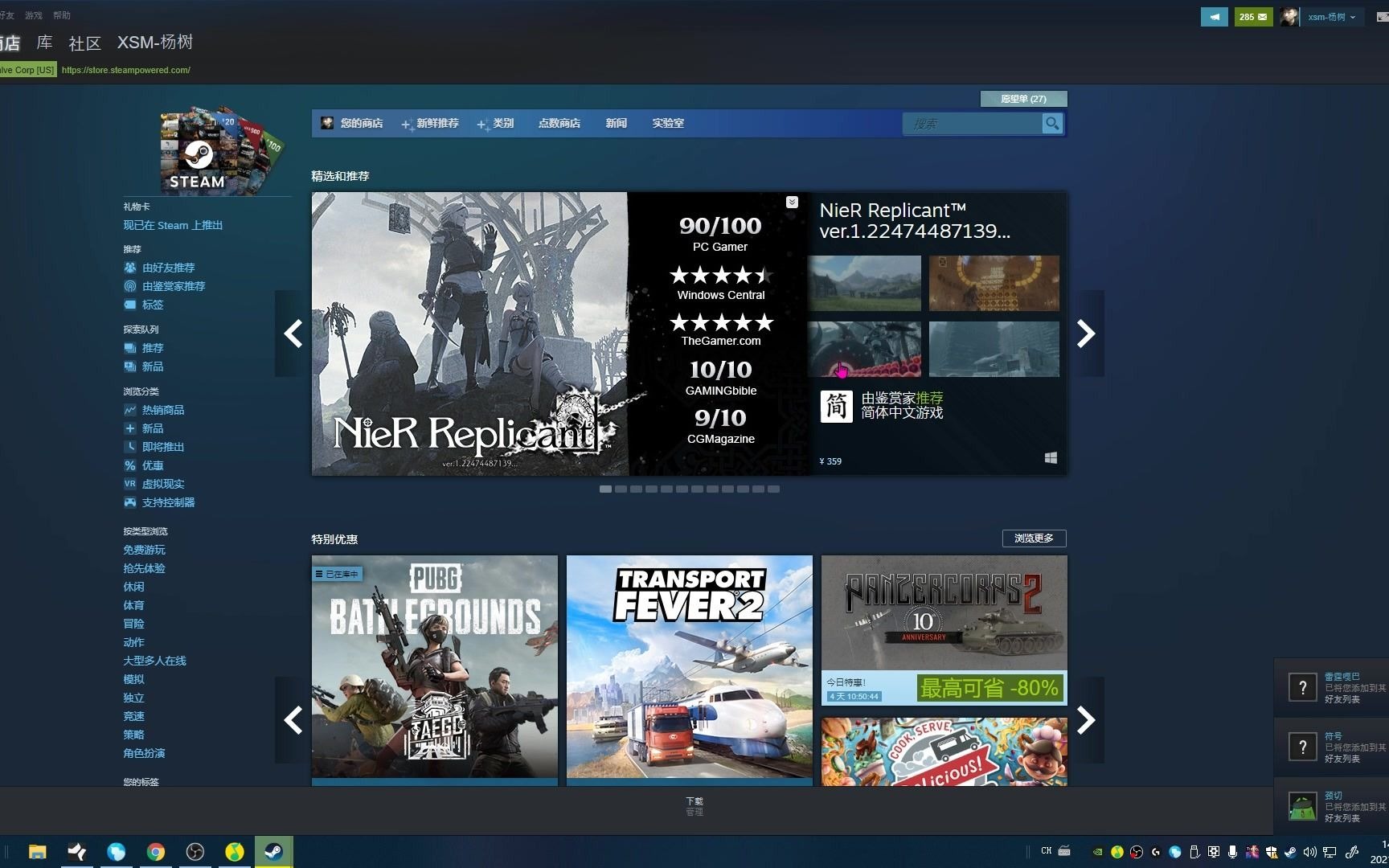Click the Steam icon in the taskbar
This screenshot has height=868, width=1389.
pos(273,852)
